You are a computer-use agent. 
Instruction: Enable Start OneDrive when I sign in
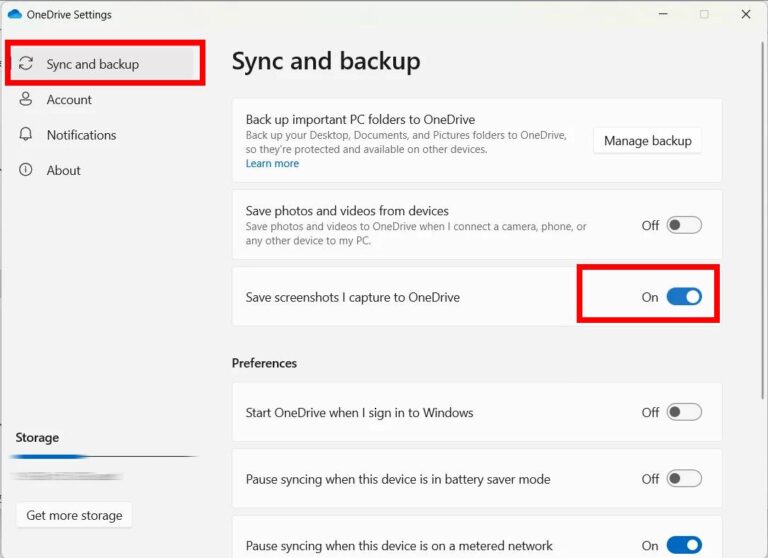(684, 412)
